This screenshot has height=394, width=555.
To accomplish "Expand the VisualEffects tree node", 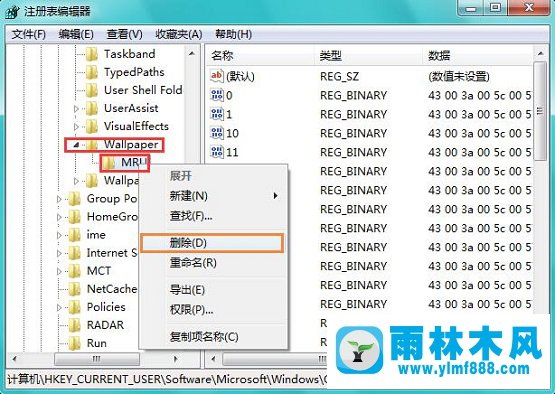I will coord(76,127).
